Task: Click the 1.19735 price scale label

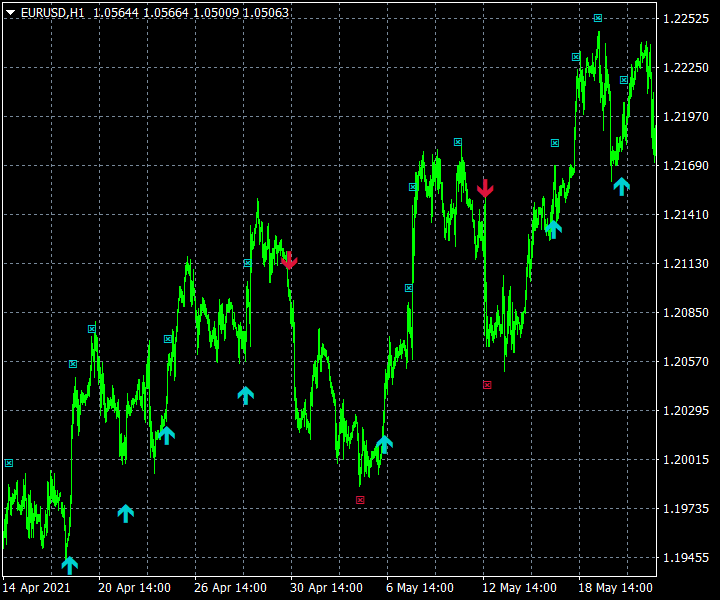Action: [686, 509]
